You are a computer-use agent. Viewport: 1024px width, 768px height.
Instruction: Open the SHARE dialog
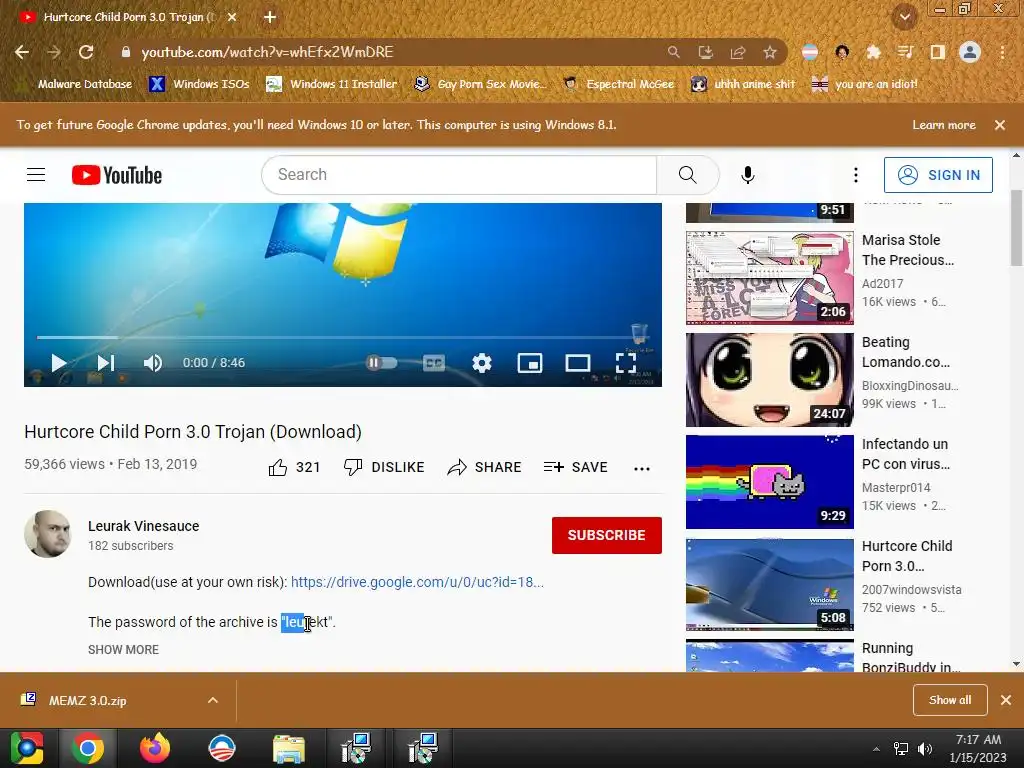485,467
